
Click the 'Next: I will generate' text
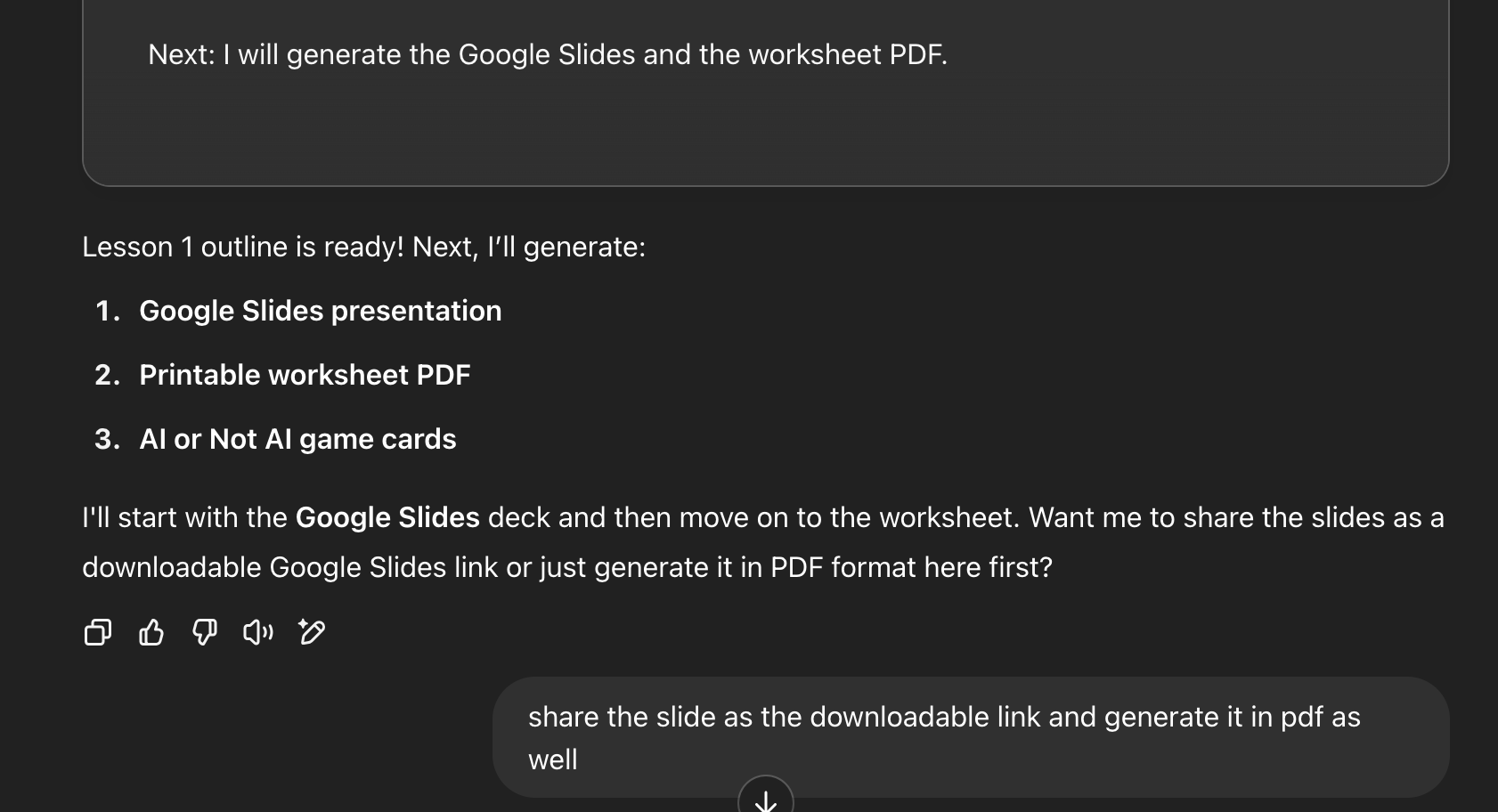(547, 54)
